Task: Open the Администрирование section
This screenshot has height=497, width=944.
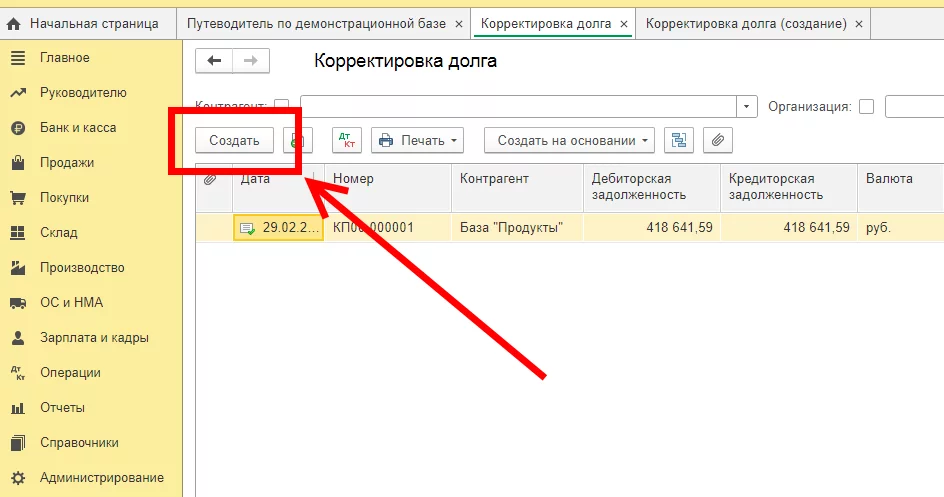Action: (x=101, y=477)
